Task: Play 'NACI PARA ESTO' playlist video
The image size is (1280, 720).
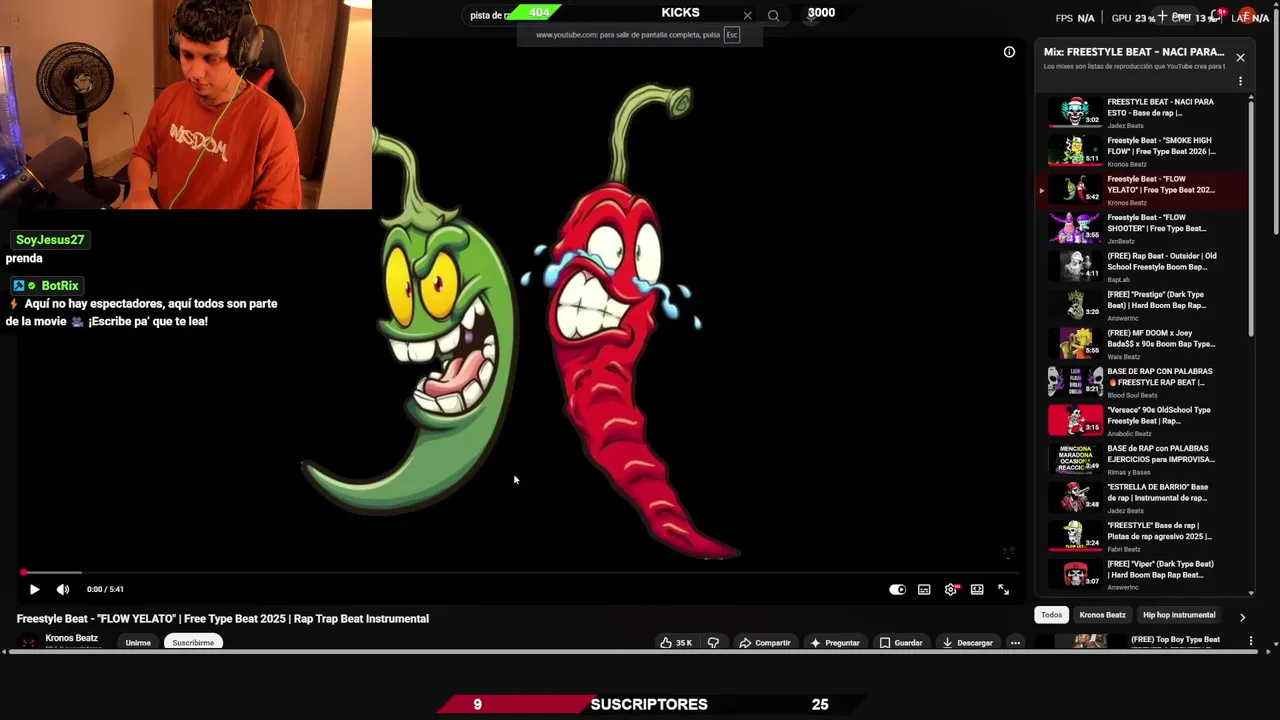Action: pos(1140,112)
